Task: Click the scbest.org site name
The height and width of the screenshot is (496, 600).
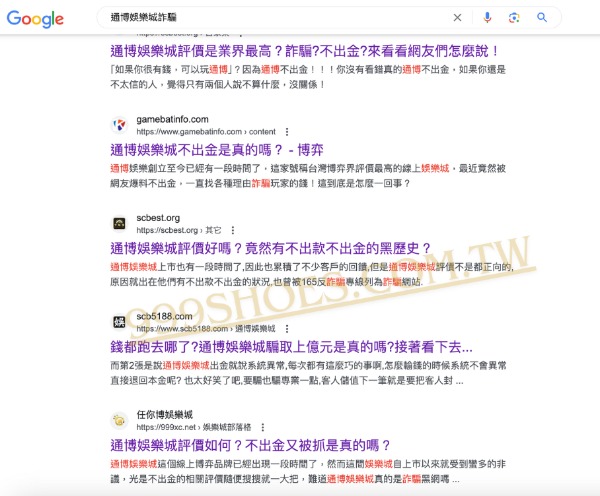Action: pyautogui.click(x=158, y=218)
